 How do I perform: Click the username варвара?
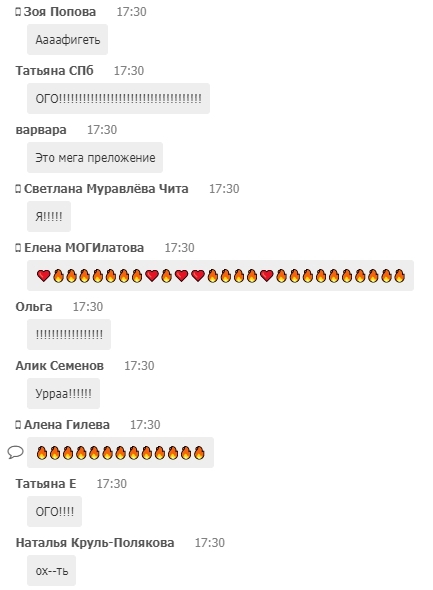(41, 130)
